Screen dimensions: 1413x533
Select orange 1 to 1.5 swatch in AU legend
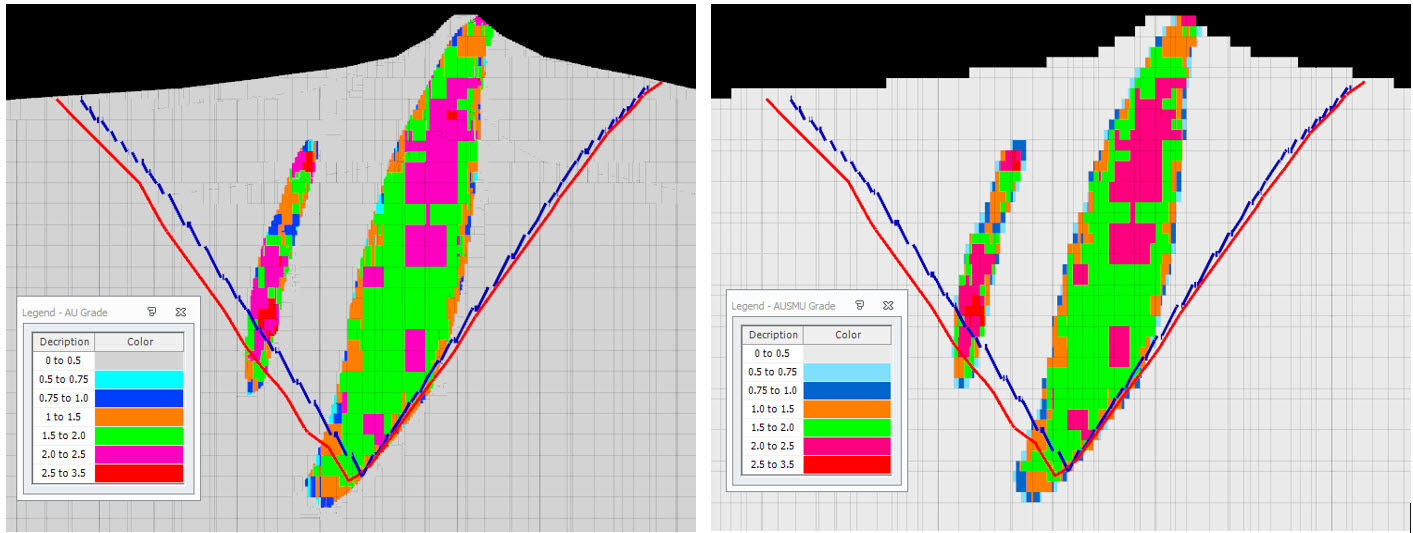pyautogui.click(x=139, y=417)
